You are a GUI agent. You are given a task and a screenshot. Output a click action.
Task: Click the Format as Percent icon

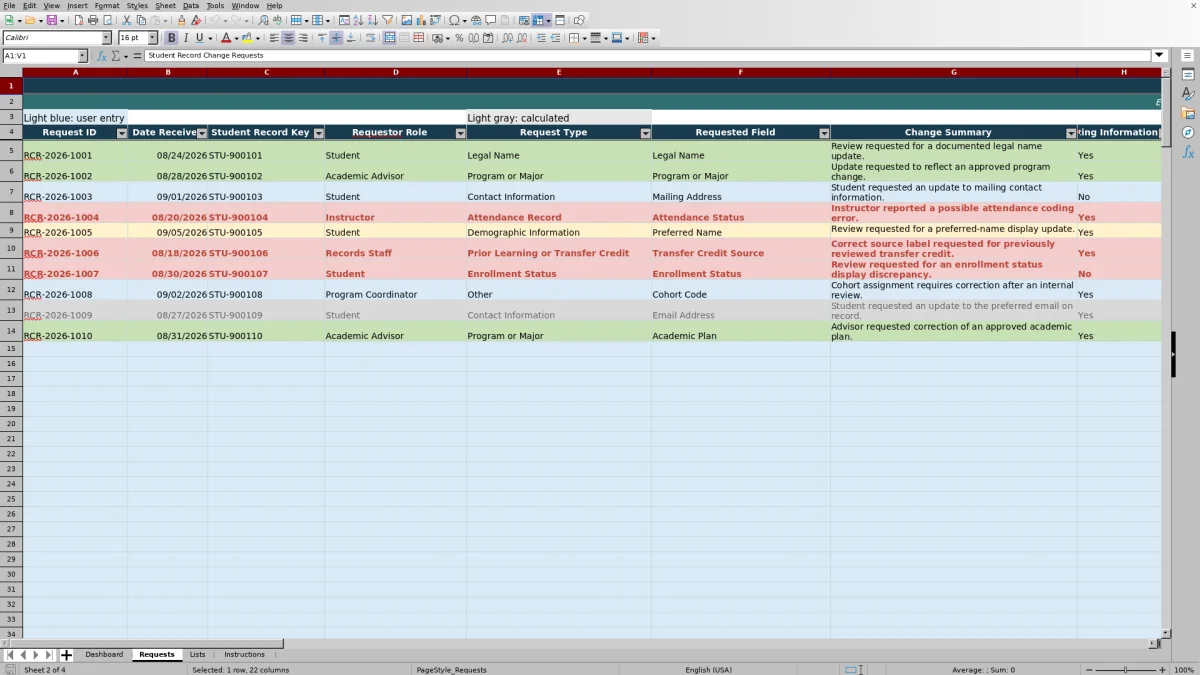pos(459,38)
